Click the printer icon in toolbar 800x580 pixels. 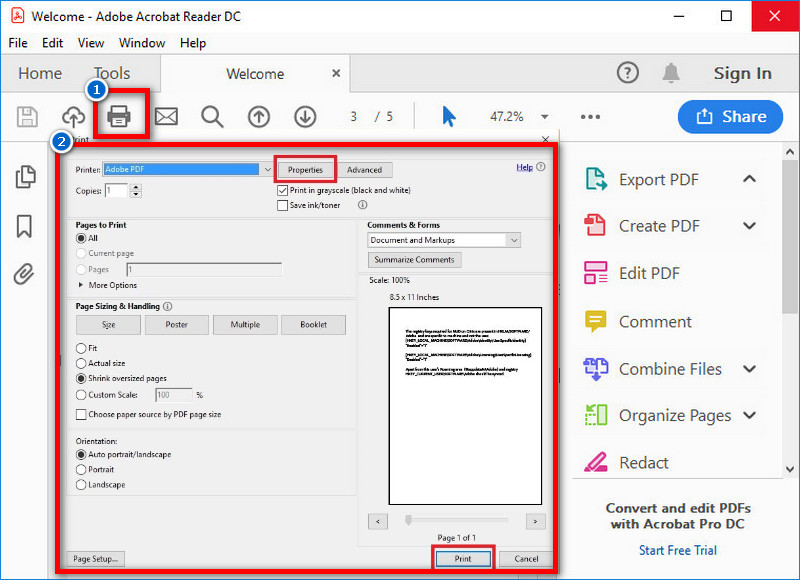(x=119, y=116)
